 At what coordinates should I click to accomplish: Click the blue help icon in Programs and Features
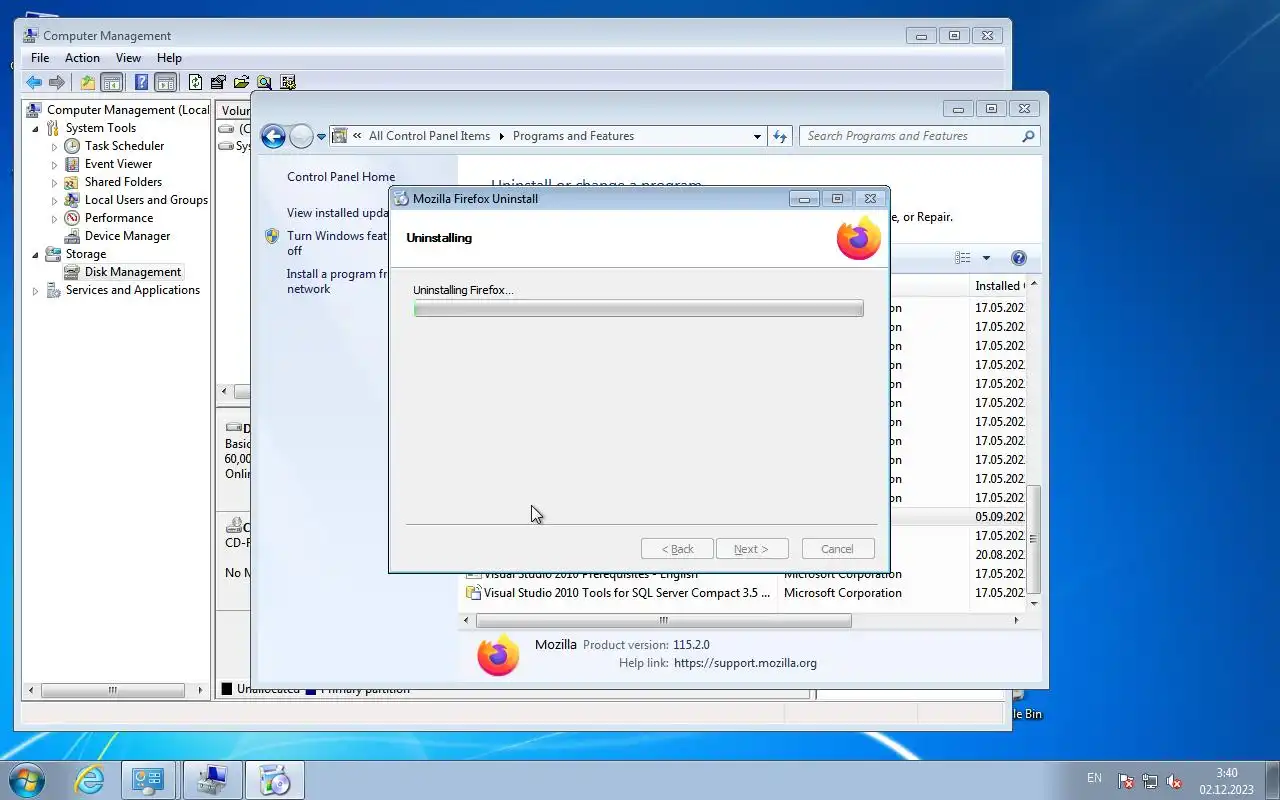pos(1019,258)
